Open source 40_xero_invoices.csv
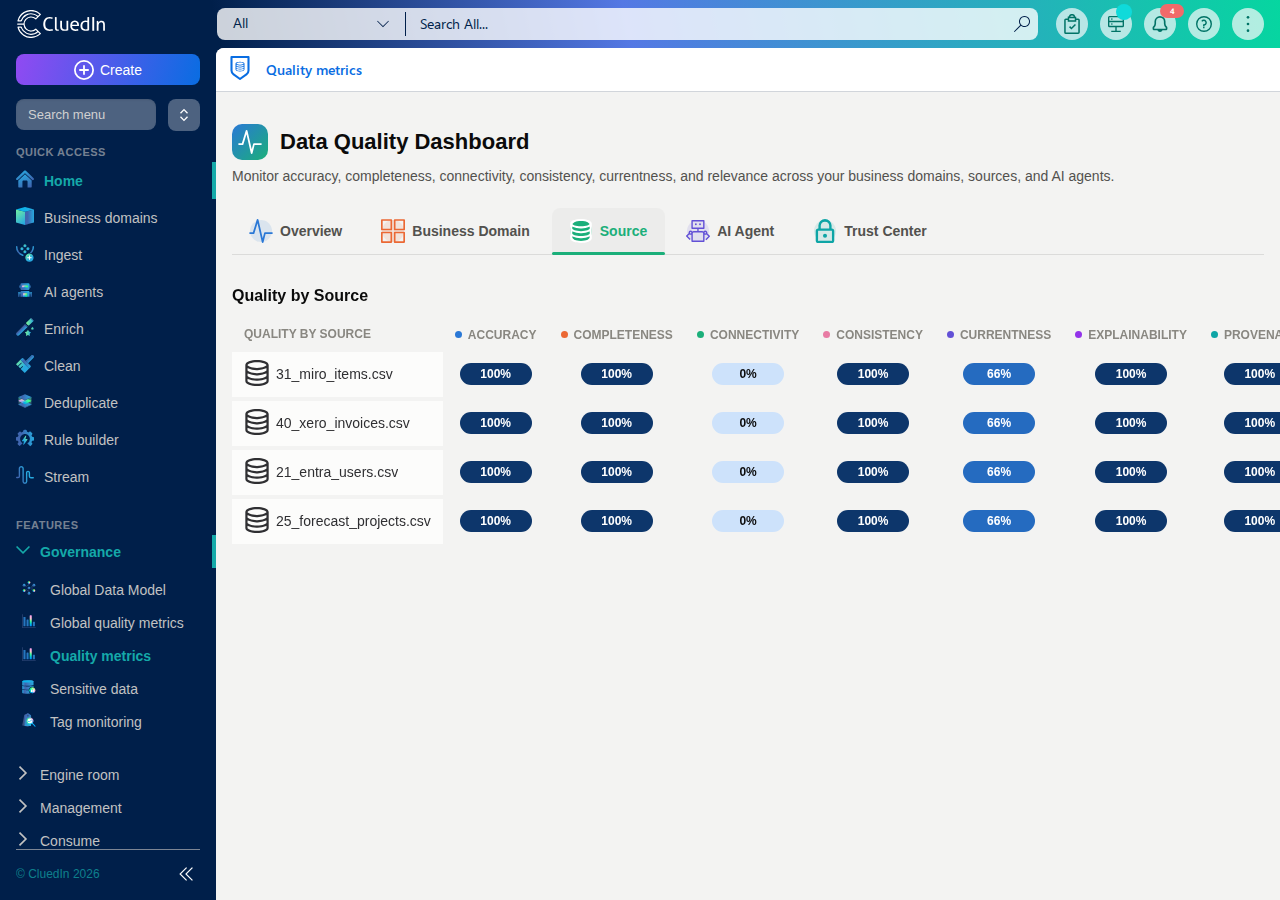The height and width of the screenshot is (900, 1280). click(337, 423)
